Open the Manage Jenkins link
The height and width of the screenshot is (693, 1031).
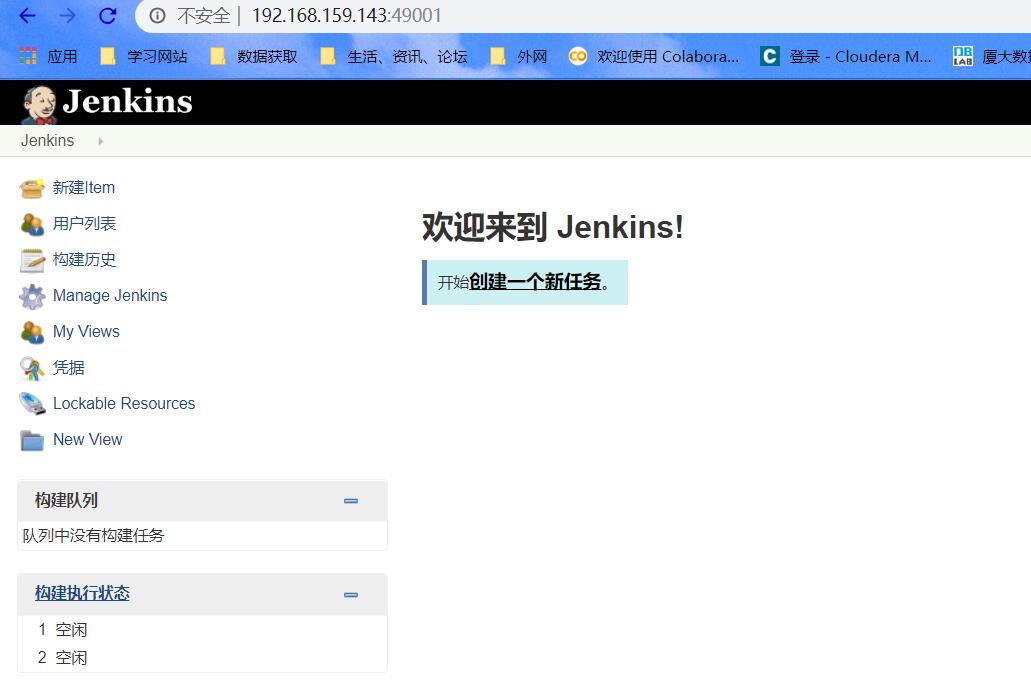pos(110,296)
